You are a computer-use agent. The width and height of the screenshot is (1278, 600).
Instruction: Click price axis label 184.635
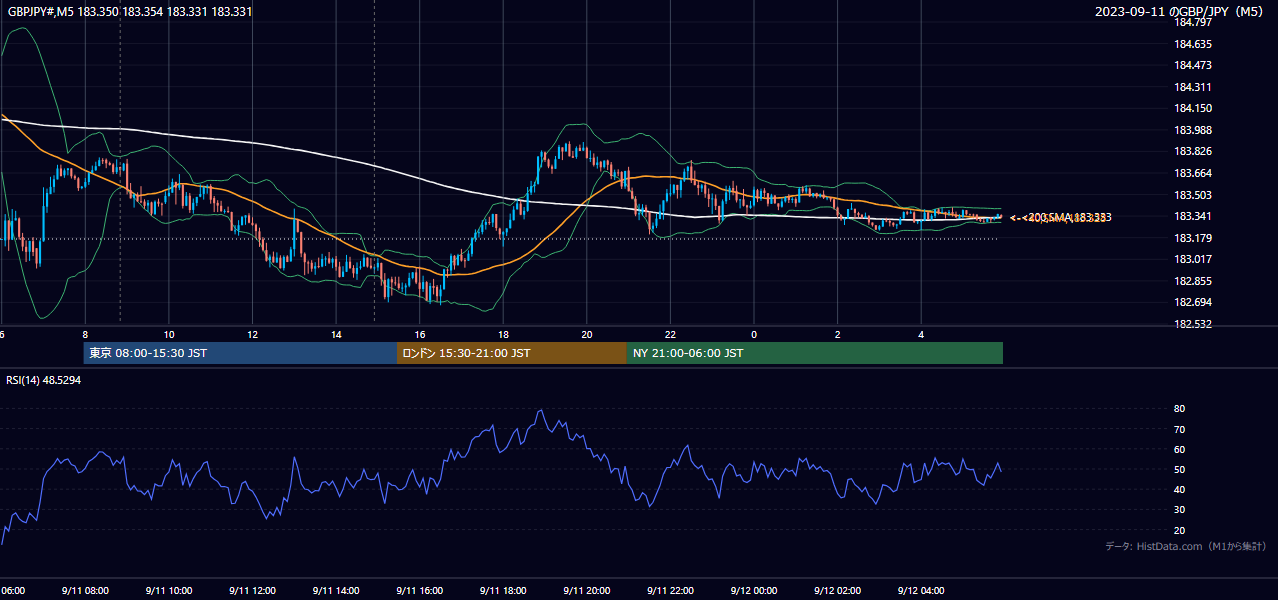point(1193,44)
